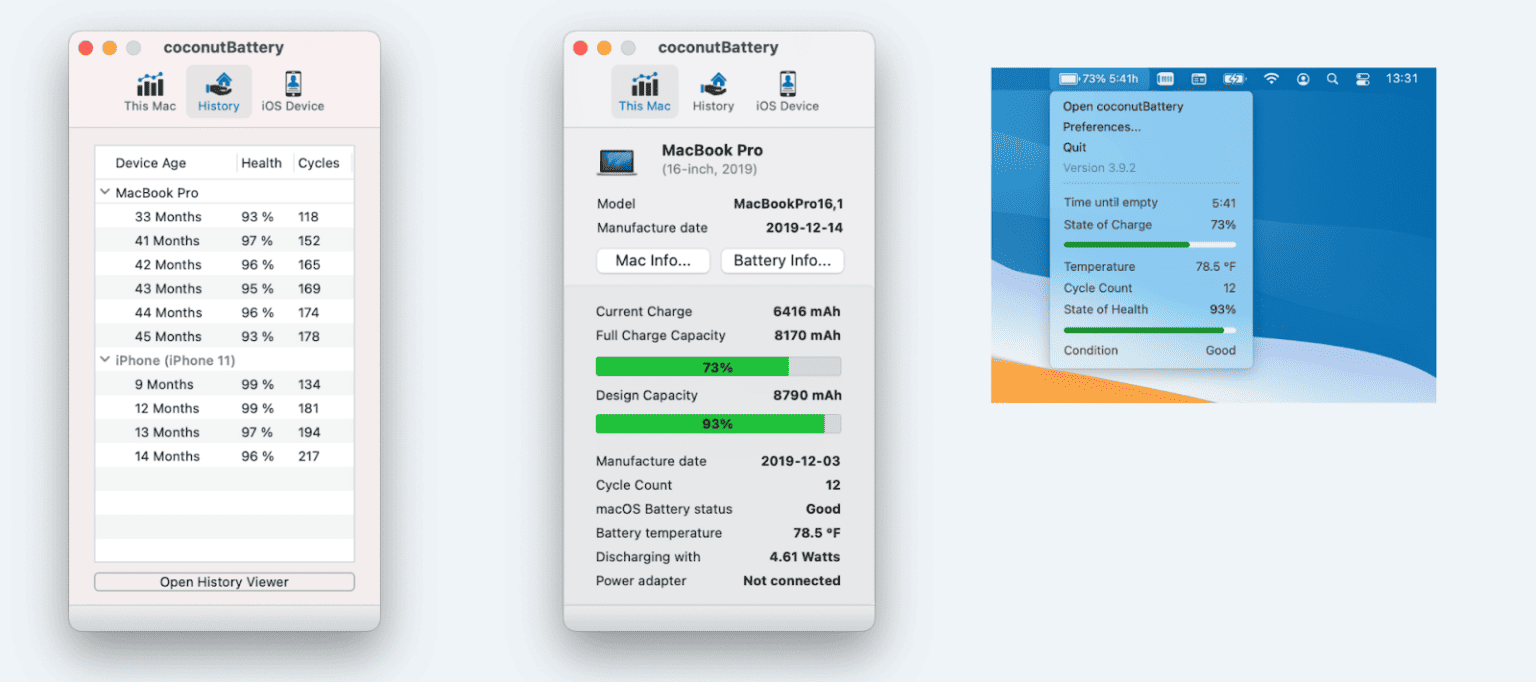Click the 152 cycles cell
1536x682 pixels.
coord(309,240)
